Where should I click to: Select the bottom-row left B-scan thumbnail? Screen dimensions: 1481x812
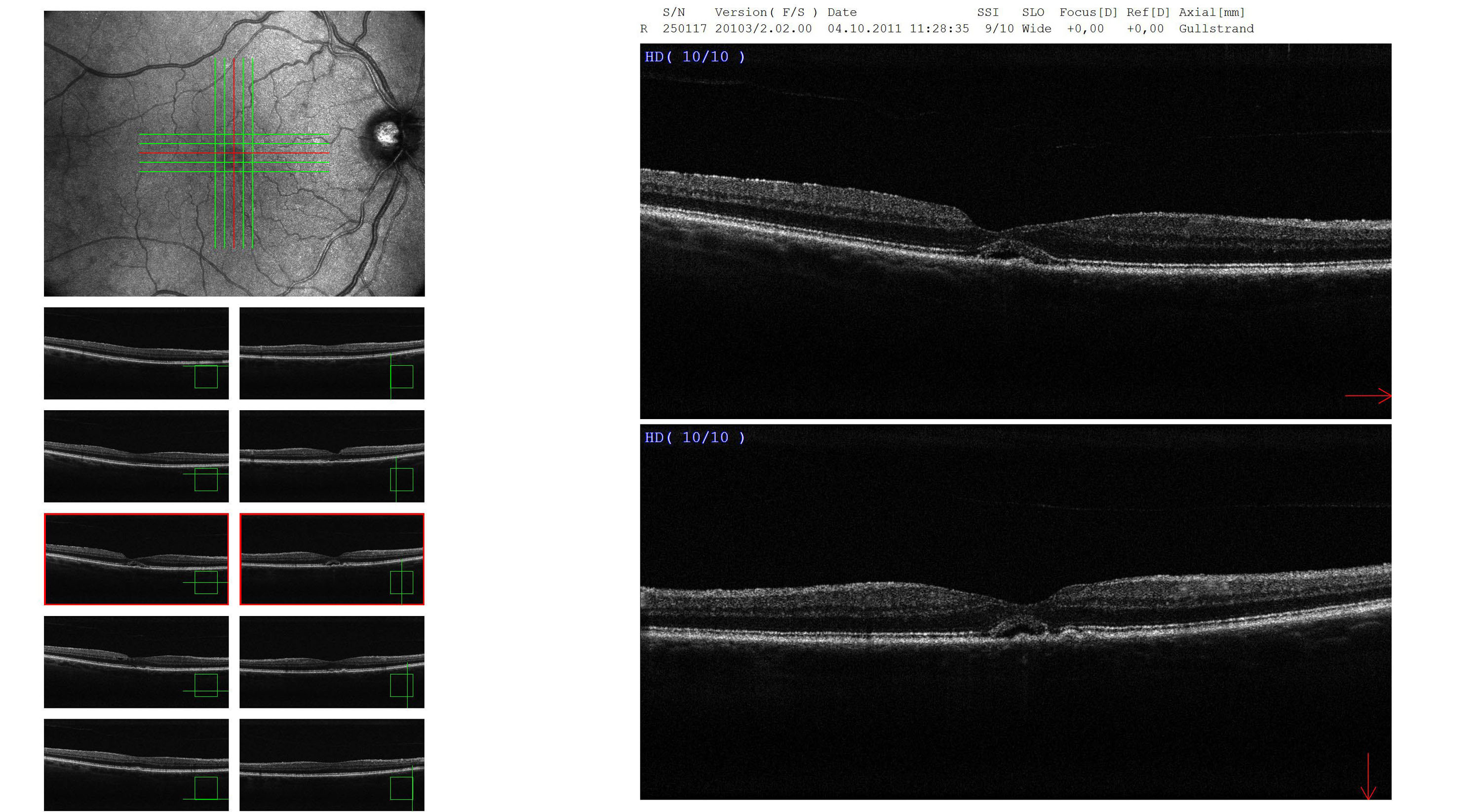click(136, 765)
